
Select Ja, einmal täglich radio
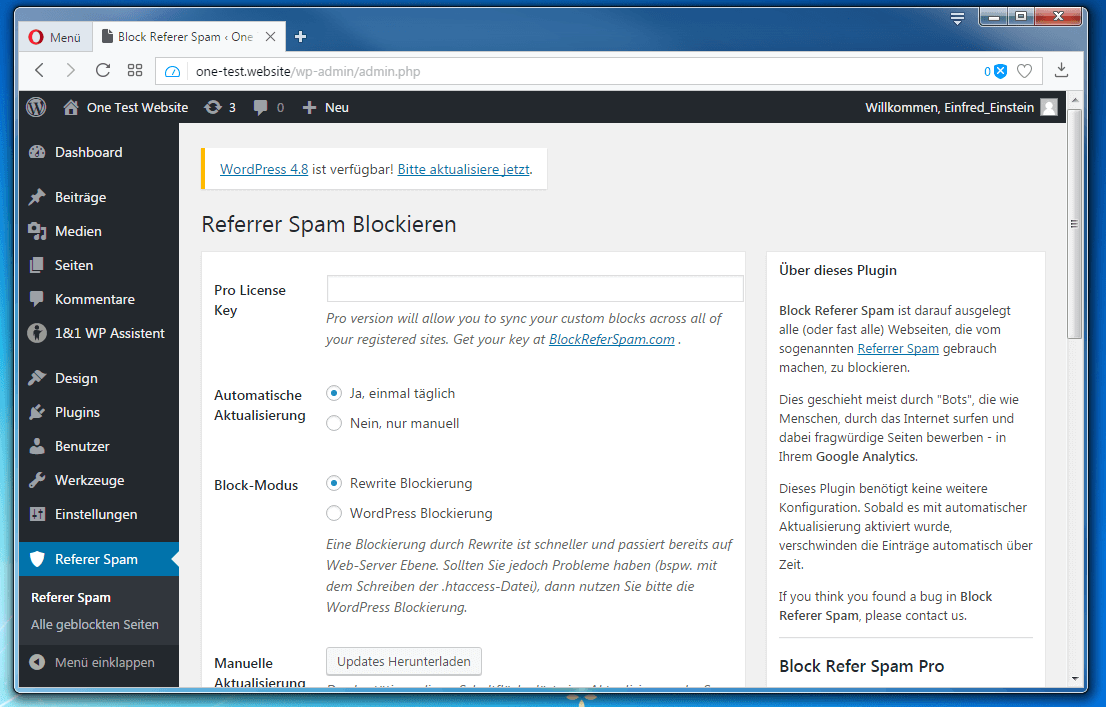click(334, 393)
